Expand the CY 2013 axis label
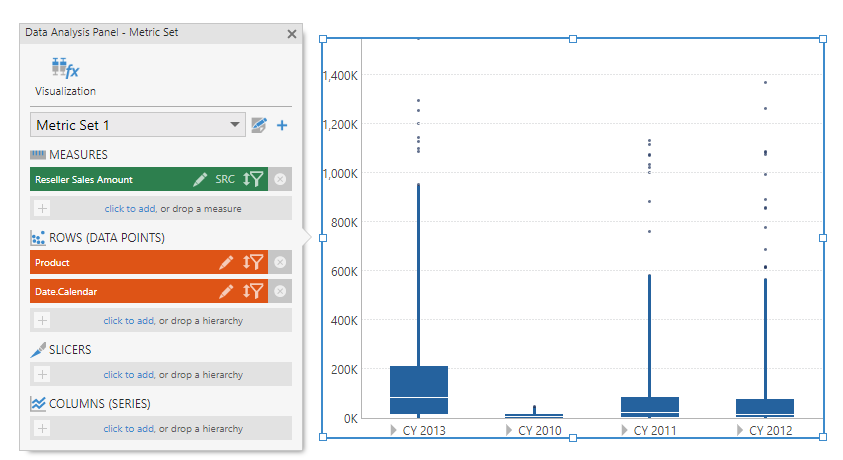This screenshot has width=843, height=460. [395, 430]
